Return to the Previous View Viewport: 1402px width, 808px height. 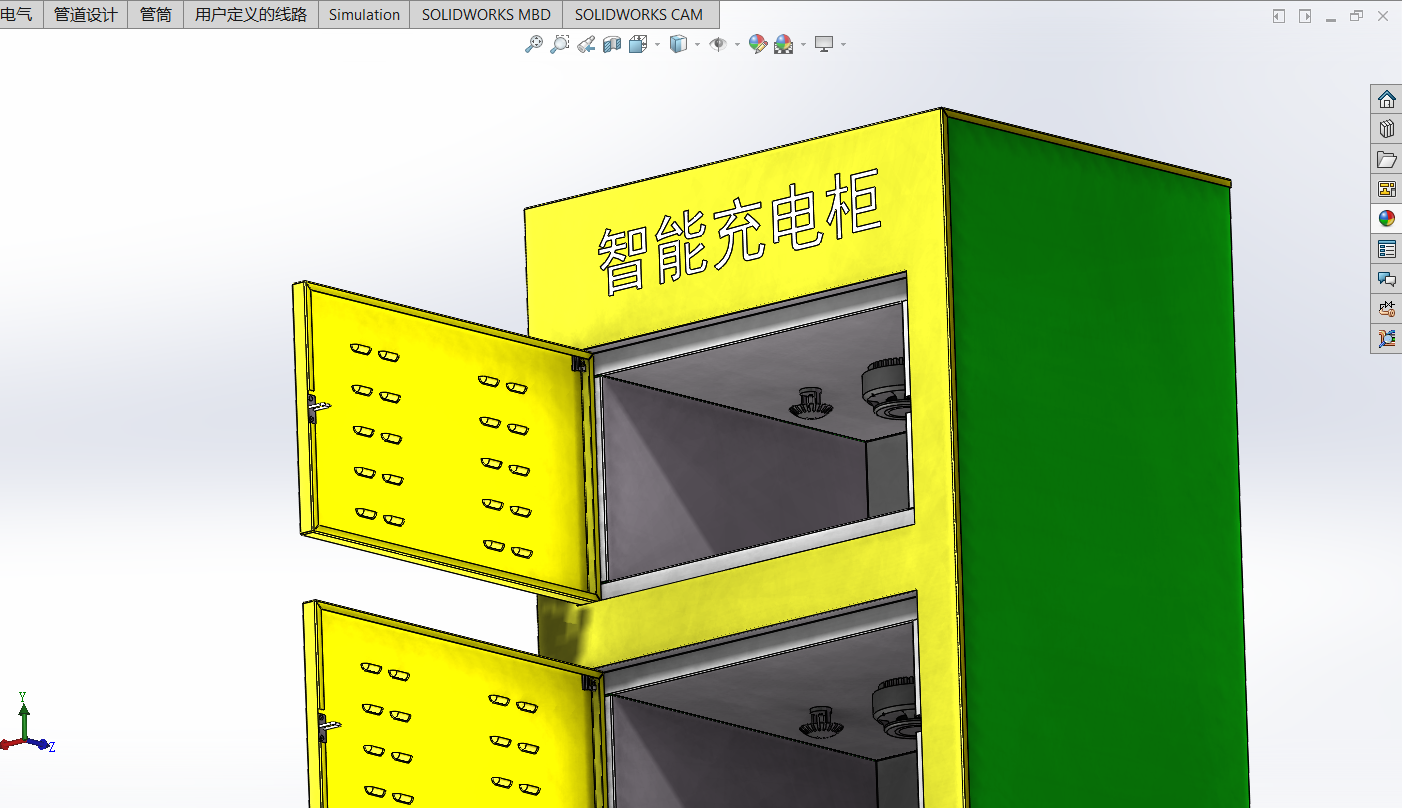586,44
